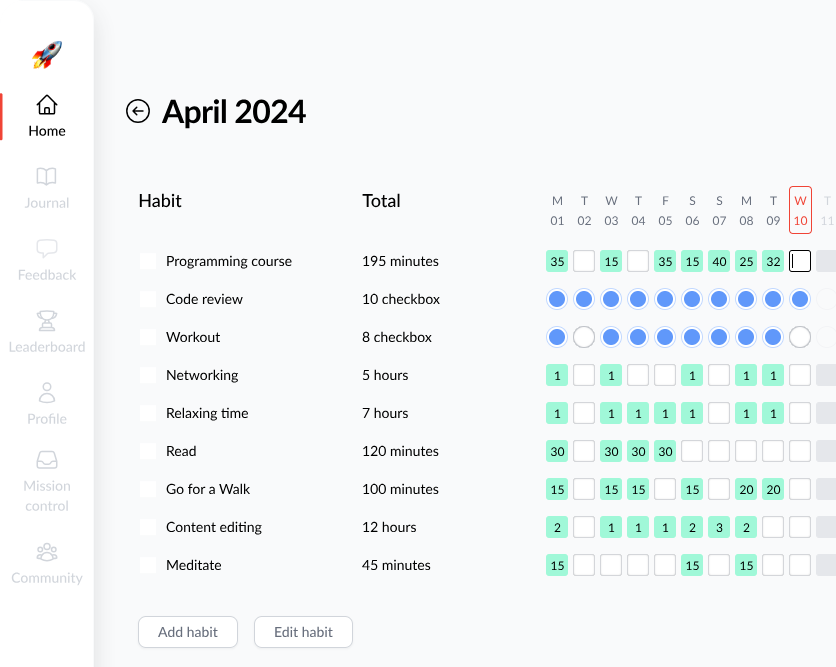Select the checkbox beside Meditate habit
Viewport: 836px width, 667px height.
pyautogui.click(x=148, y=565)
